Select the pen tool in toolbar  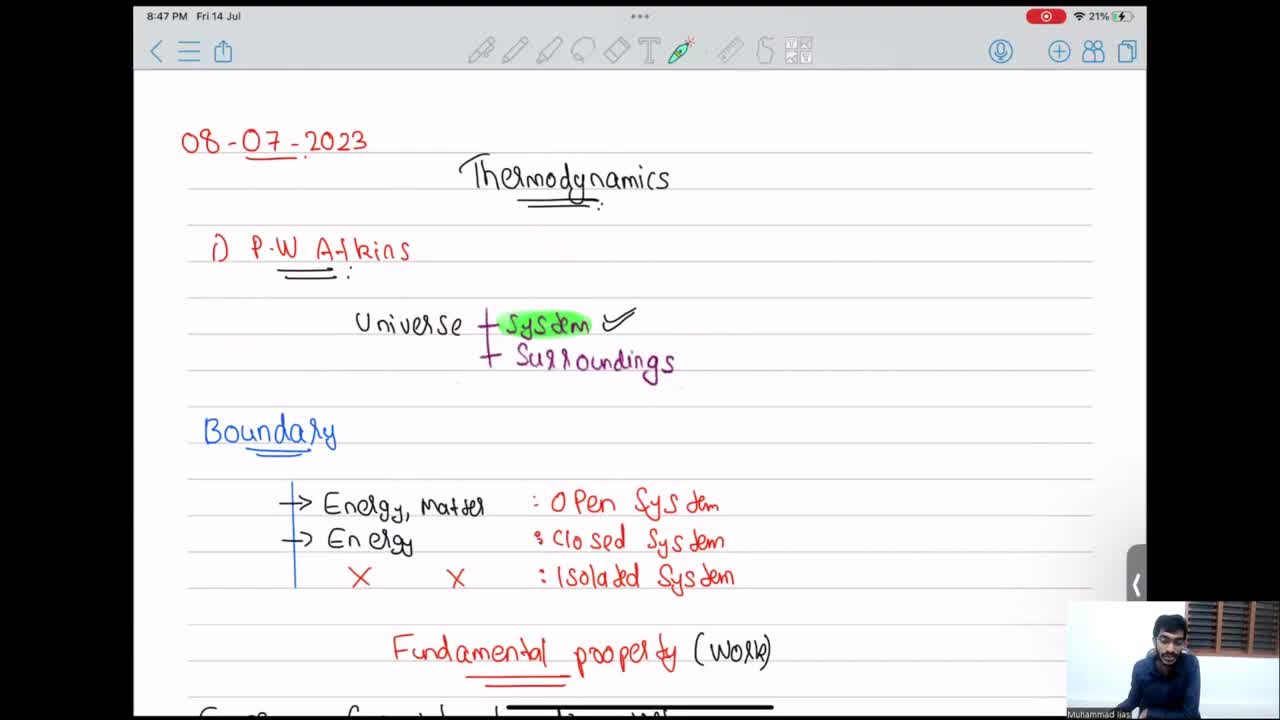[482, 51]
